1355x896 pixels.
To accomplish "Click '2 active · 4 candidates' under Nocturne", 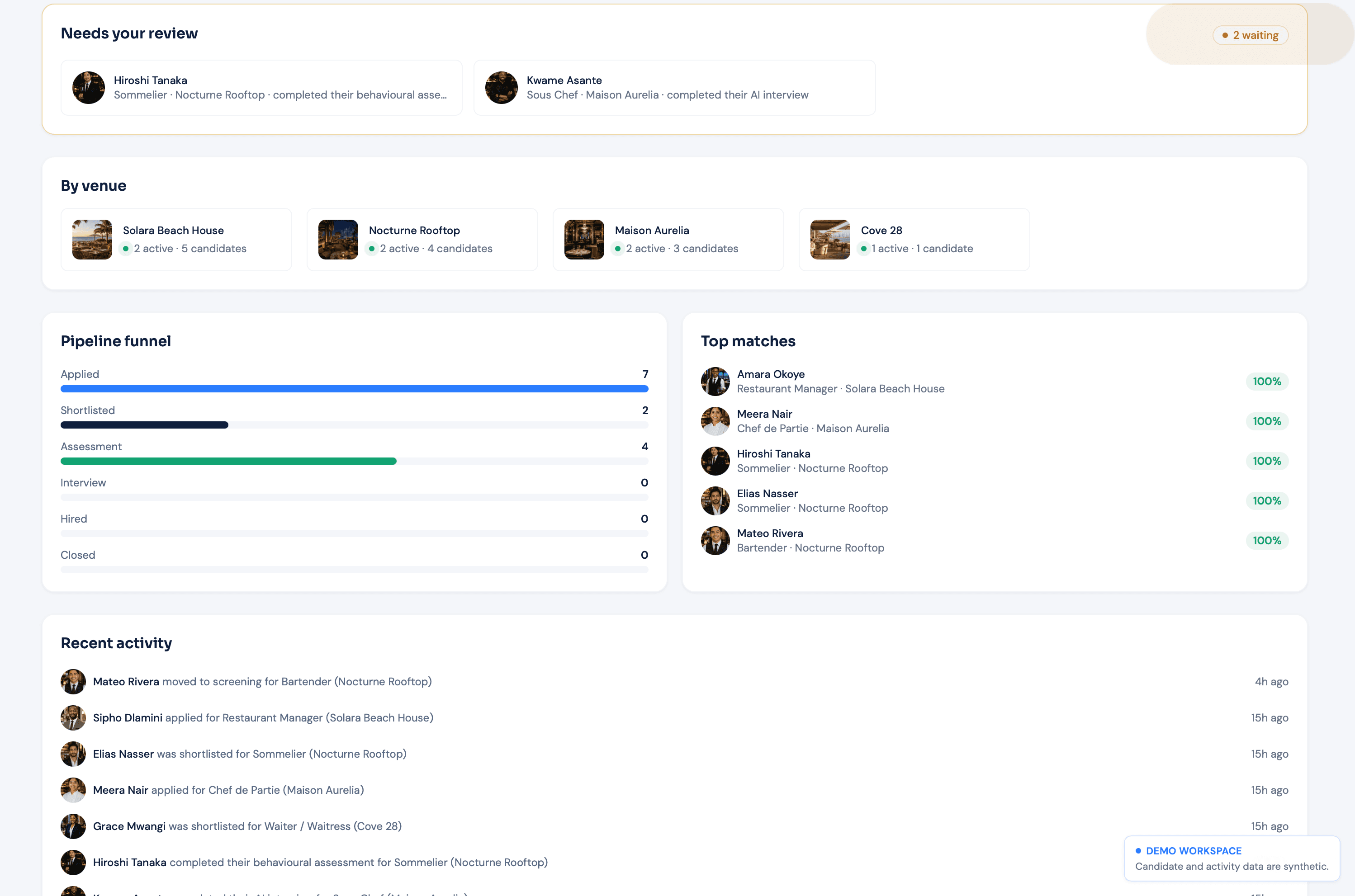I will click(x=436, y=249).
